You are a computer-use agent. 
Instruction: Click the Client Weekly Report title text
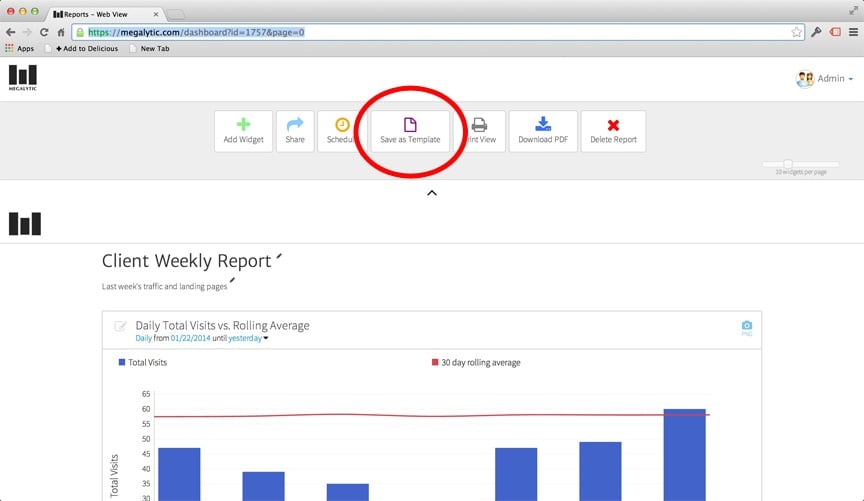(187, 261)
